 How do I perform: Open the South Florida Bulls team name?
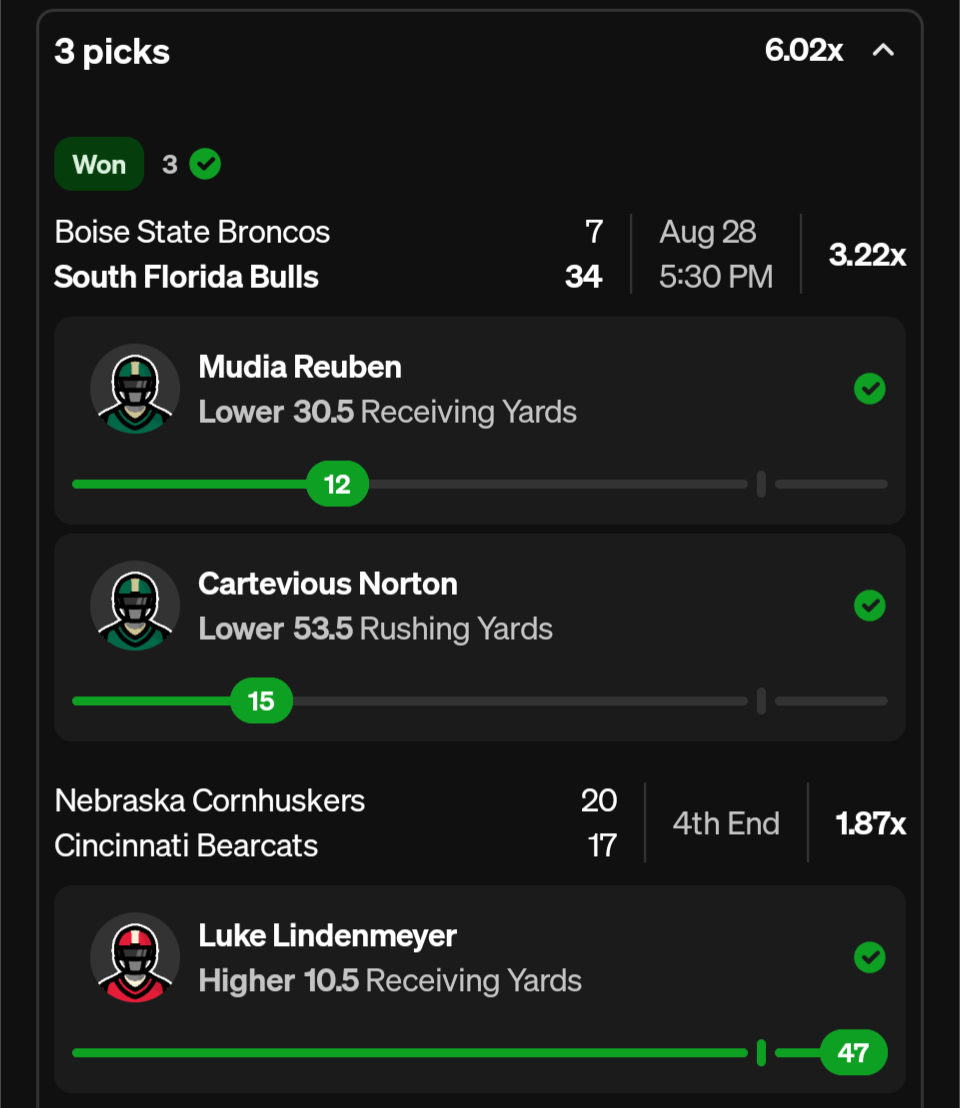pyautogui.click(x=186, y=277)
